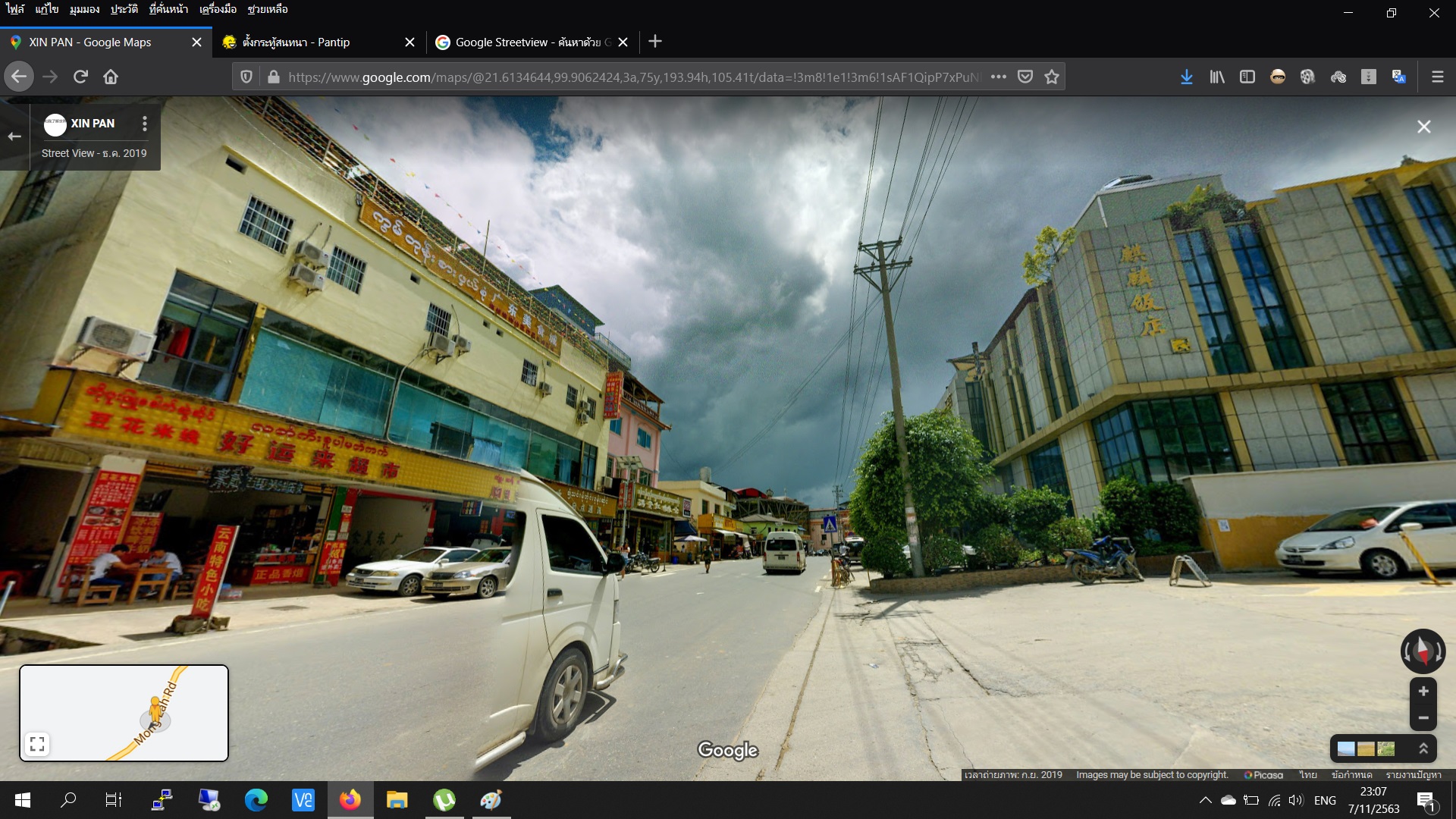
Task: Click the ไทย language link
Action: click(1308, 775)
